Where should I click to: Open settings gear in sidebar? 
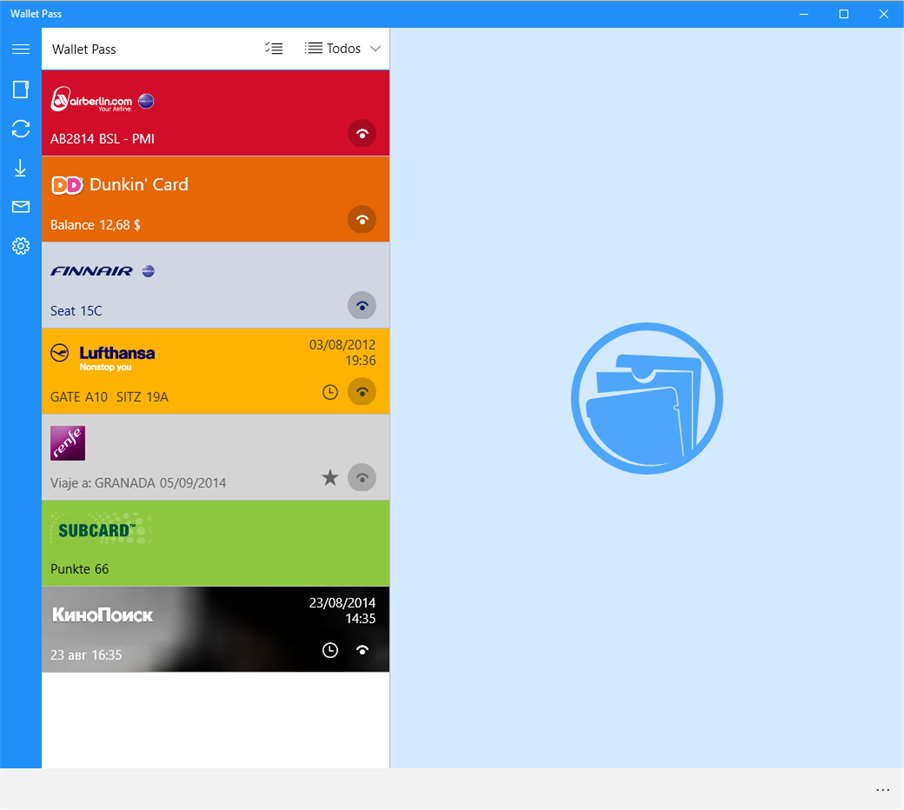[21, 246]
